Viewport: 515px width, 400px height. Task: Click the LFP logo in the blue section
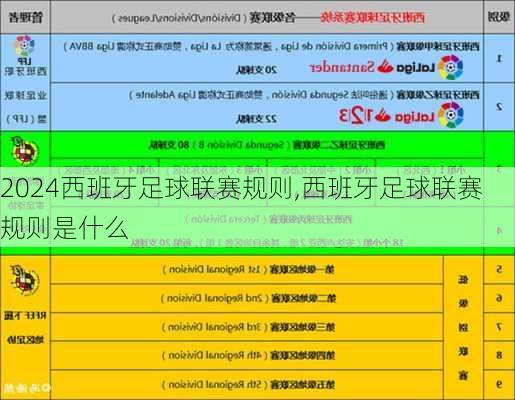[x=24, y=50]
